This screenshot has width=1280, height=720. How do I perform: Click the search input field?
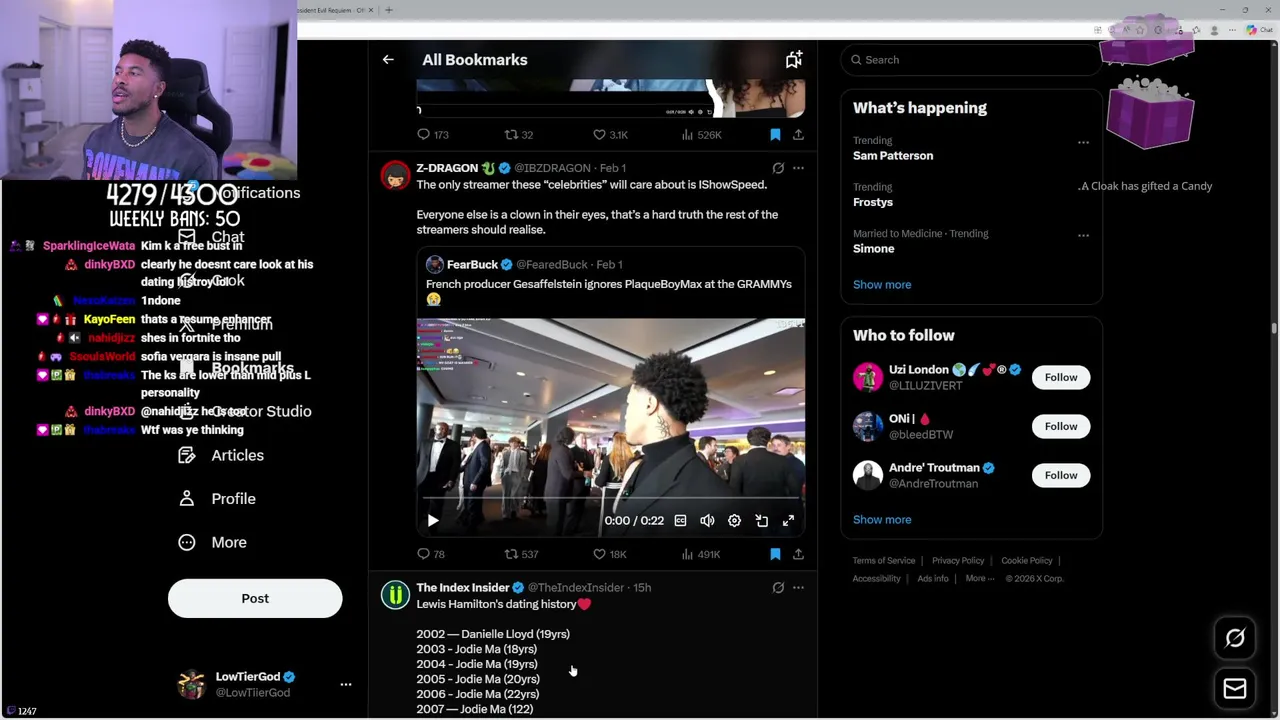[x=970, y=60]
